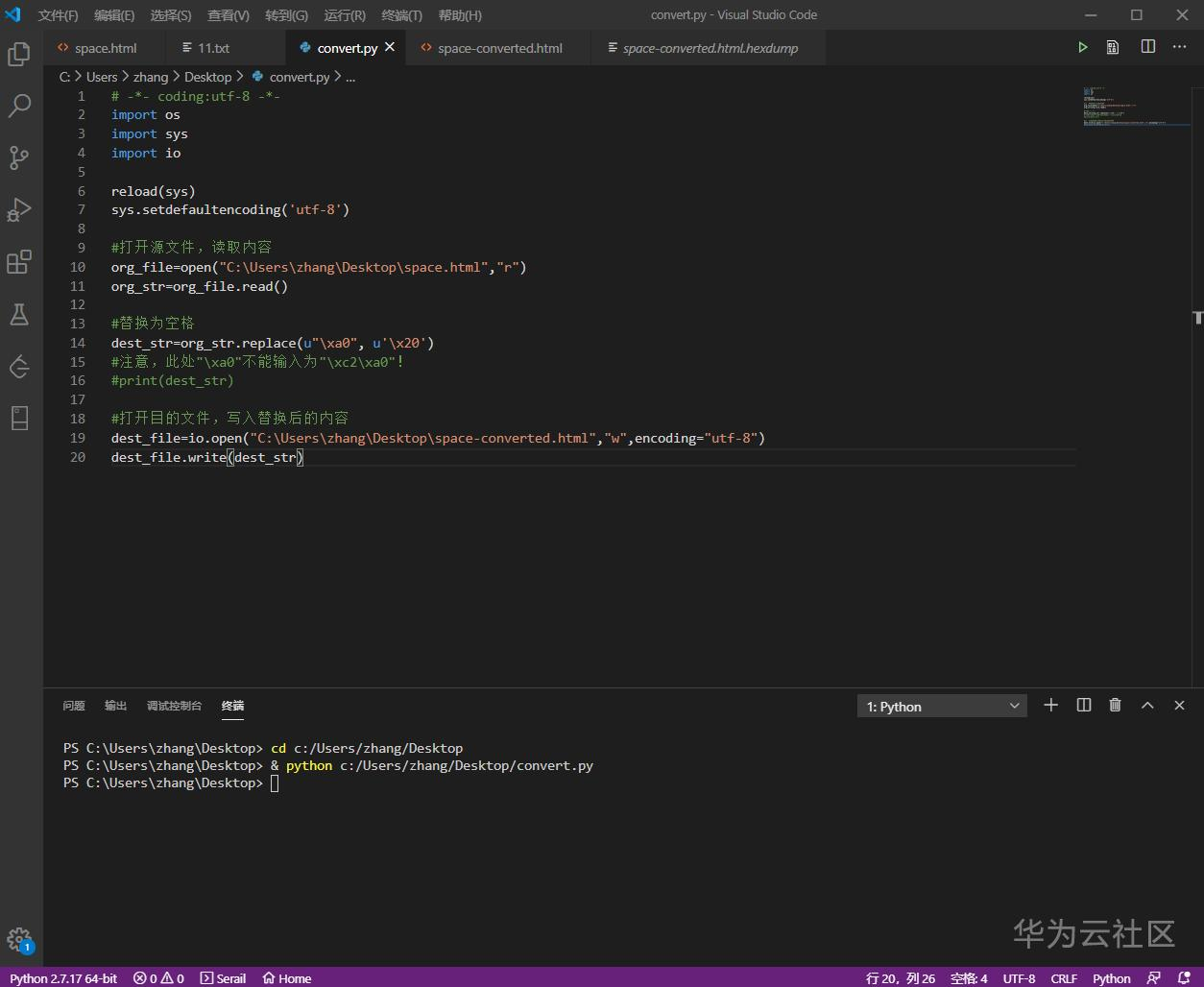Click Python 2.7.17 64-bit interpreter selector
This screenshot has width=1204, height=987.
pos(63,978)
